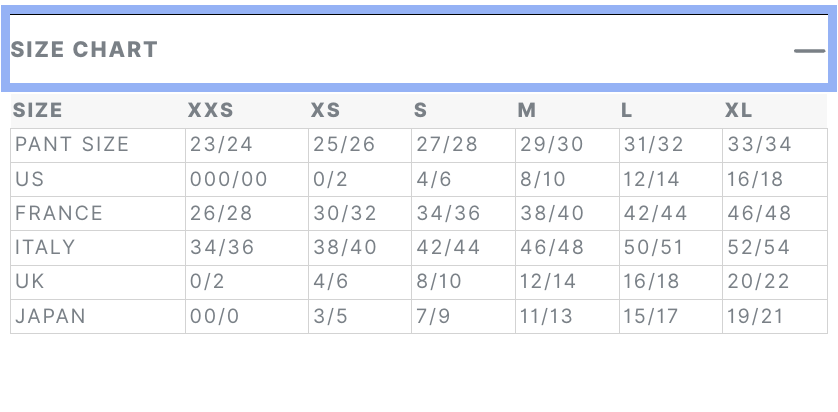Image resolution: width=838 pixels, height=412 pixels.
Task: Click pant size cell 33/34
Action: pos(759,144)
